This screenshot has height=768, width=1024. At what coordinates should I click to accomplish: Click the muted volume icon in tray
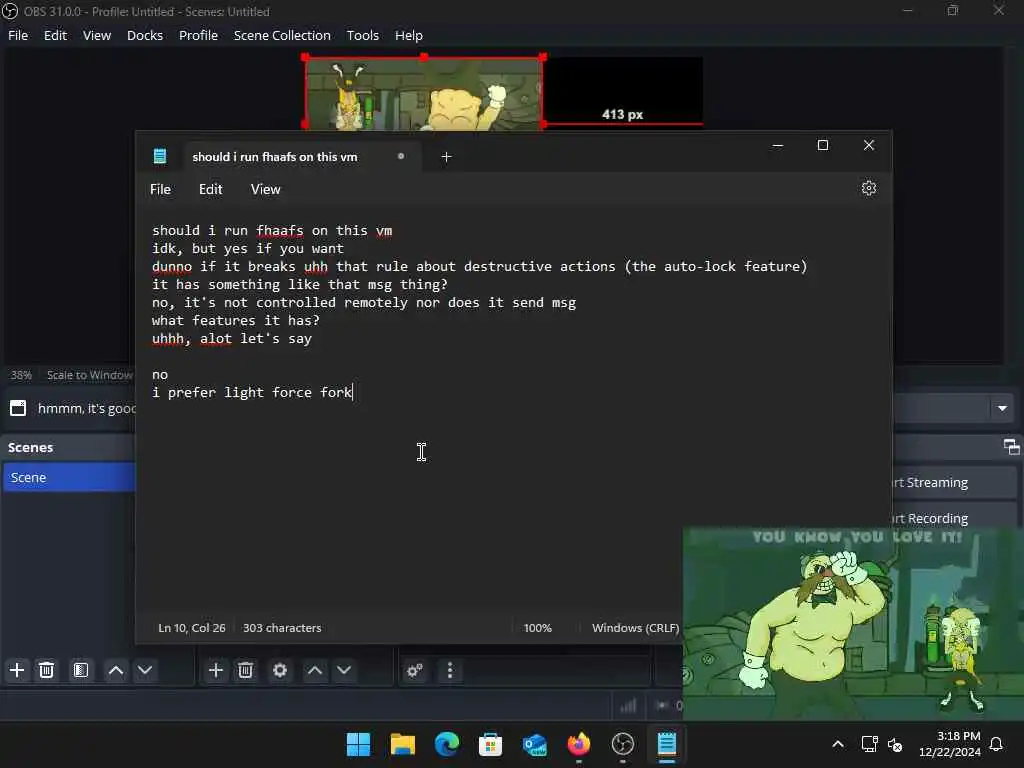pos(895,744)
